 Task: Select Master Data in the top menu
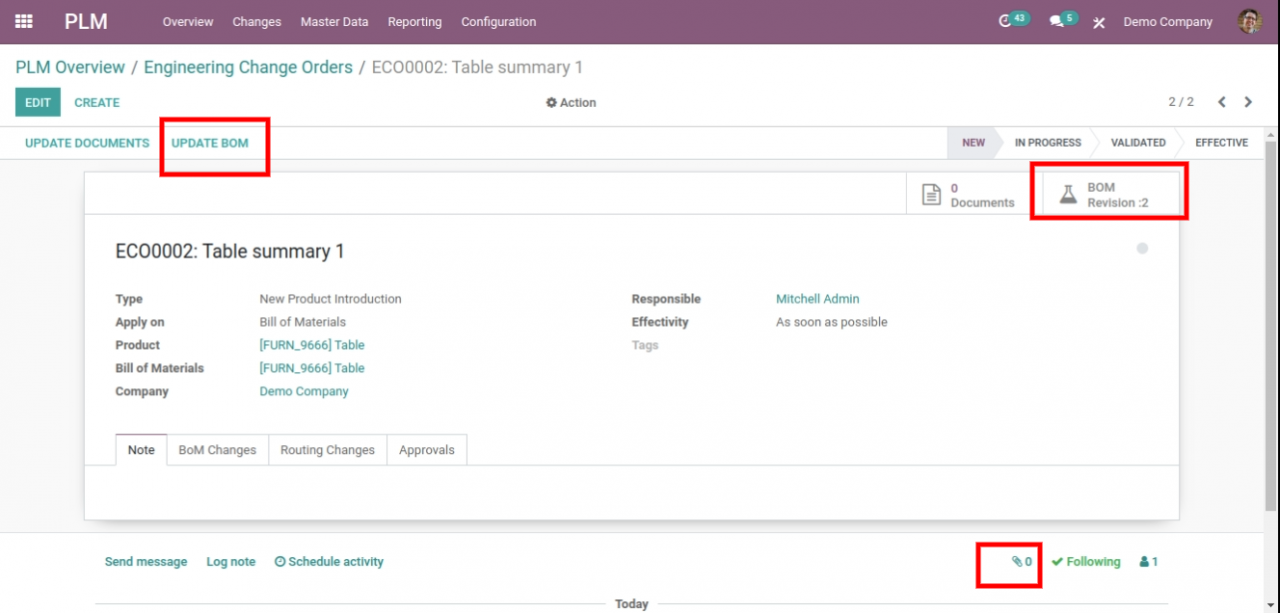click(x=334, y=21)
